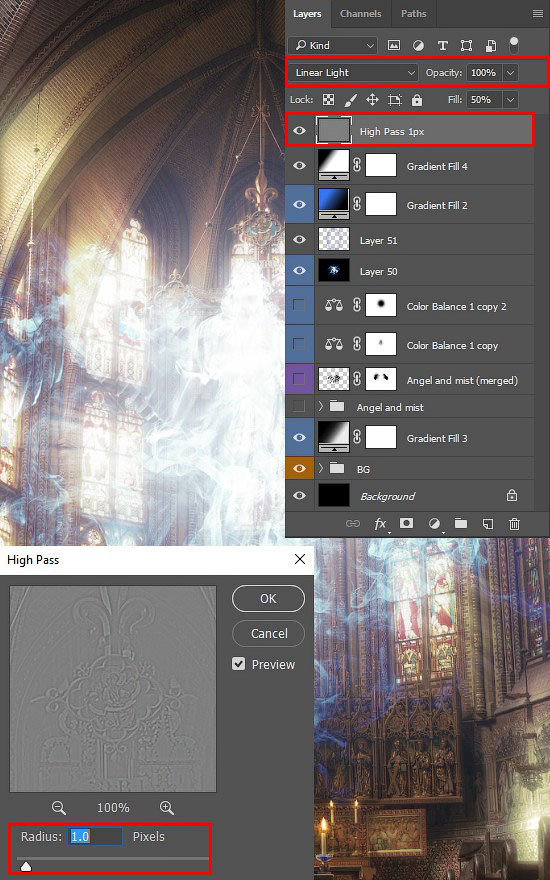This screenshot has width=550, height=880.
Task: Toggle the Preview checkbox
Action: [x=239, y=664]
